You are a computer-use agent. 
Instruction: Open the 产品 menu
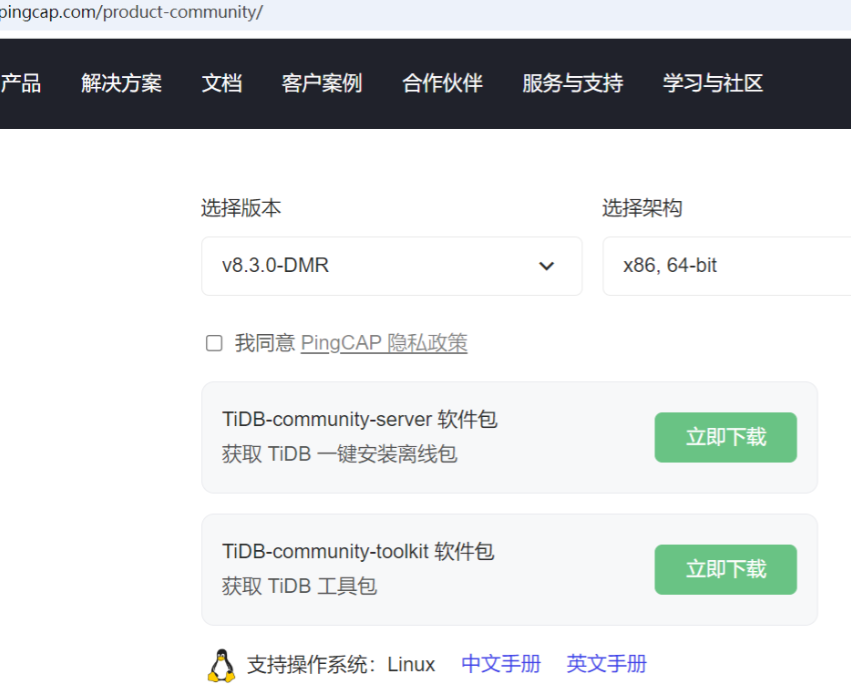(x=21, y=83)
